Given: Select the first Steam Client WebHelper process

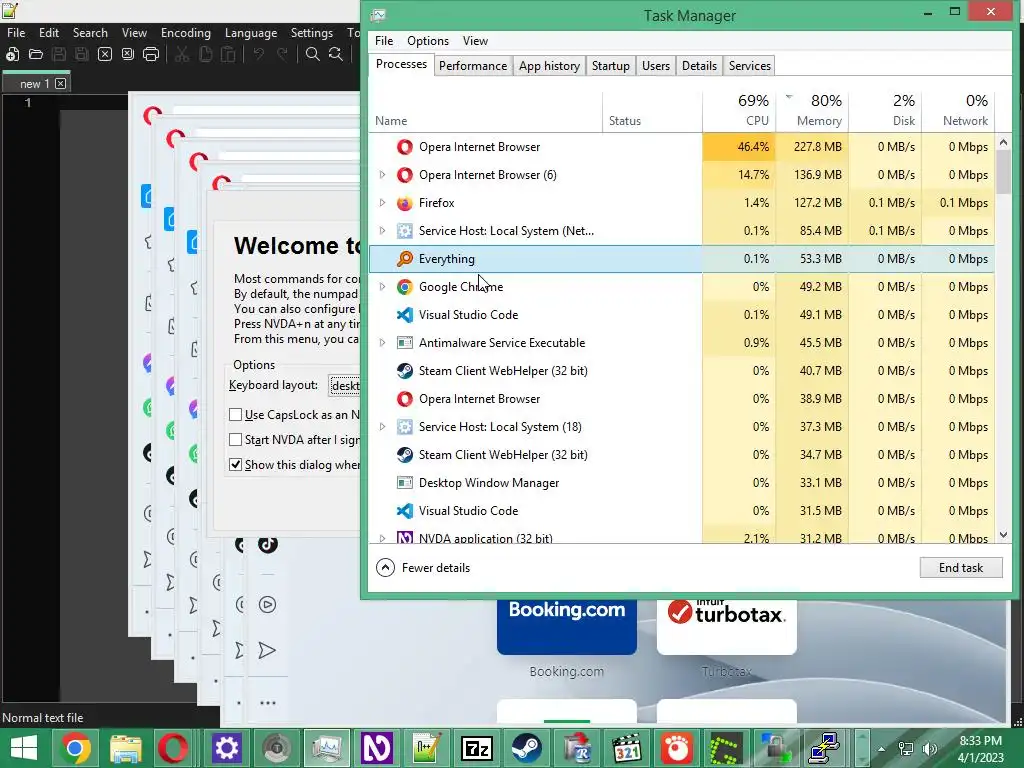Looking at the screenshot, I should tap(682, 371).
